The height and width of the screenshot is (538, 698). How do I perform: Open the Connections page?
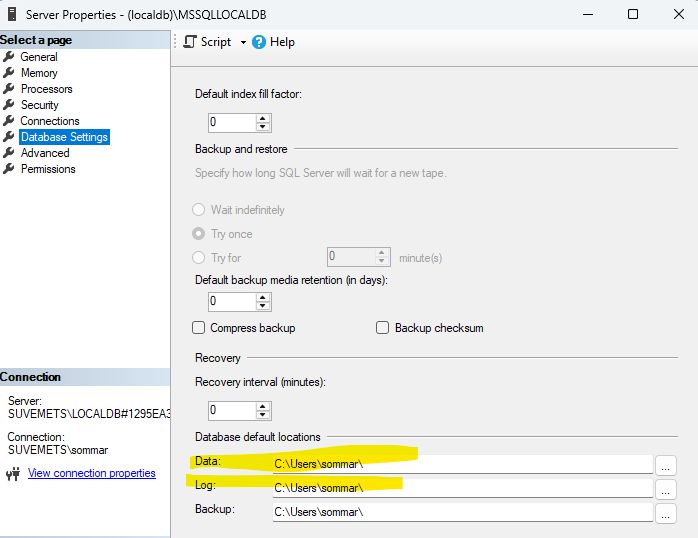50,121
